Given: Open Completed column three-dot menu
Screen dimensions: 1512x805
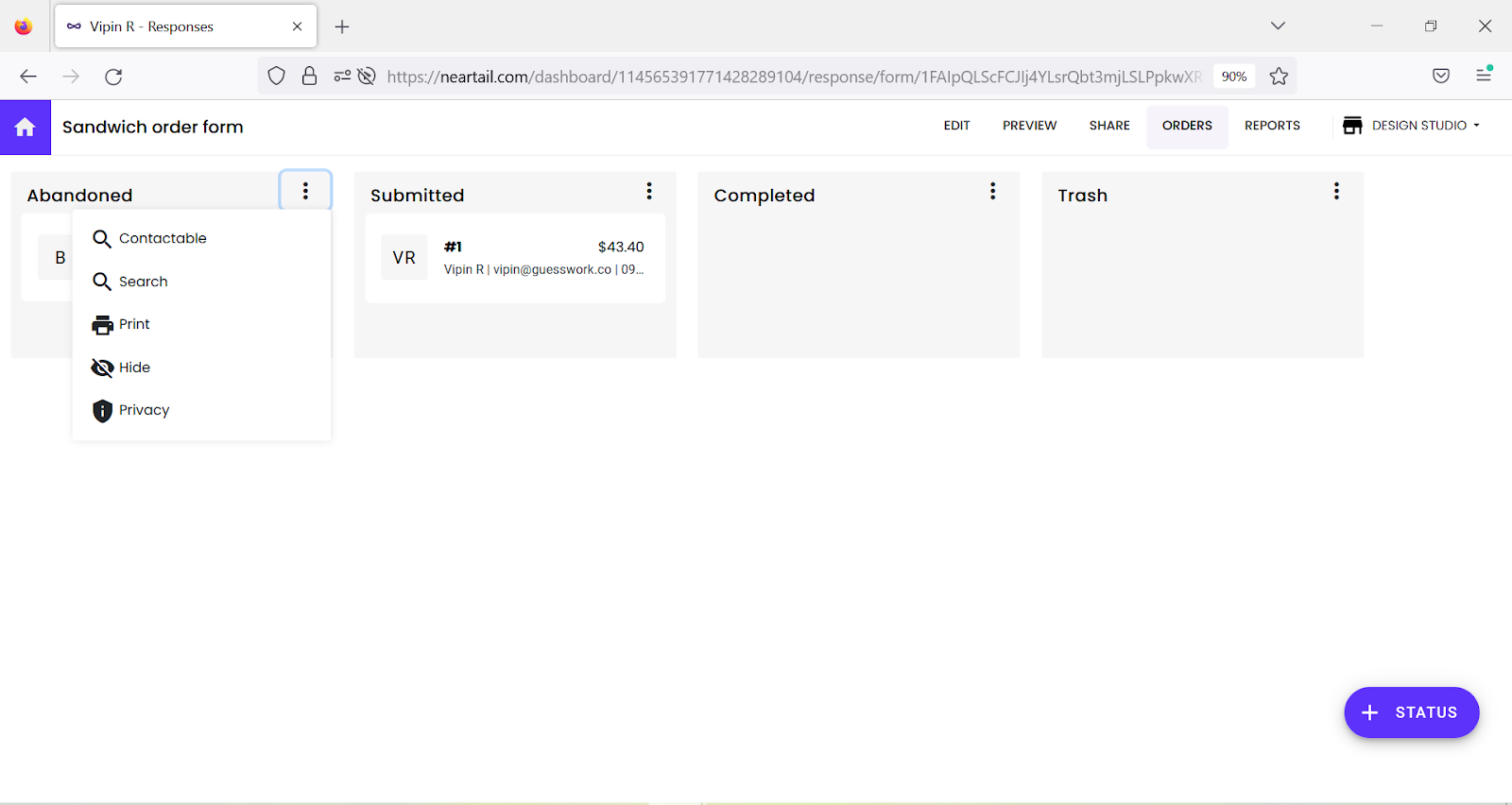Looking at the screenshot, I should [x=993, y=191].
